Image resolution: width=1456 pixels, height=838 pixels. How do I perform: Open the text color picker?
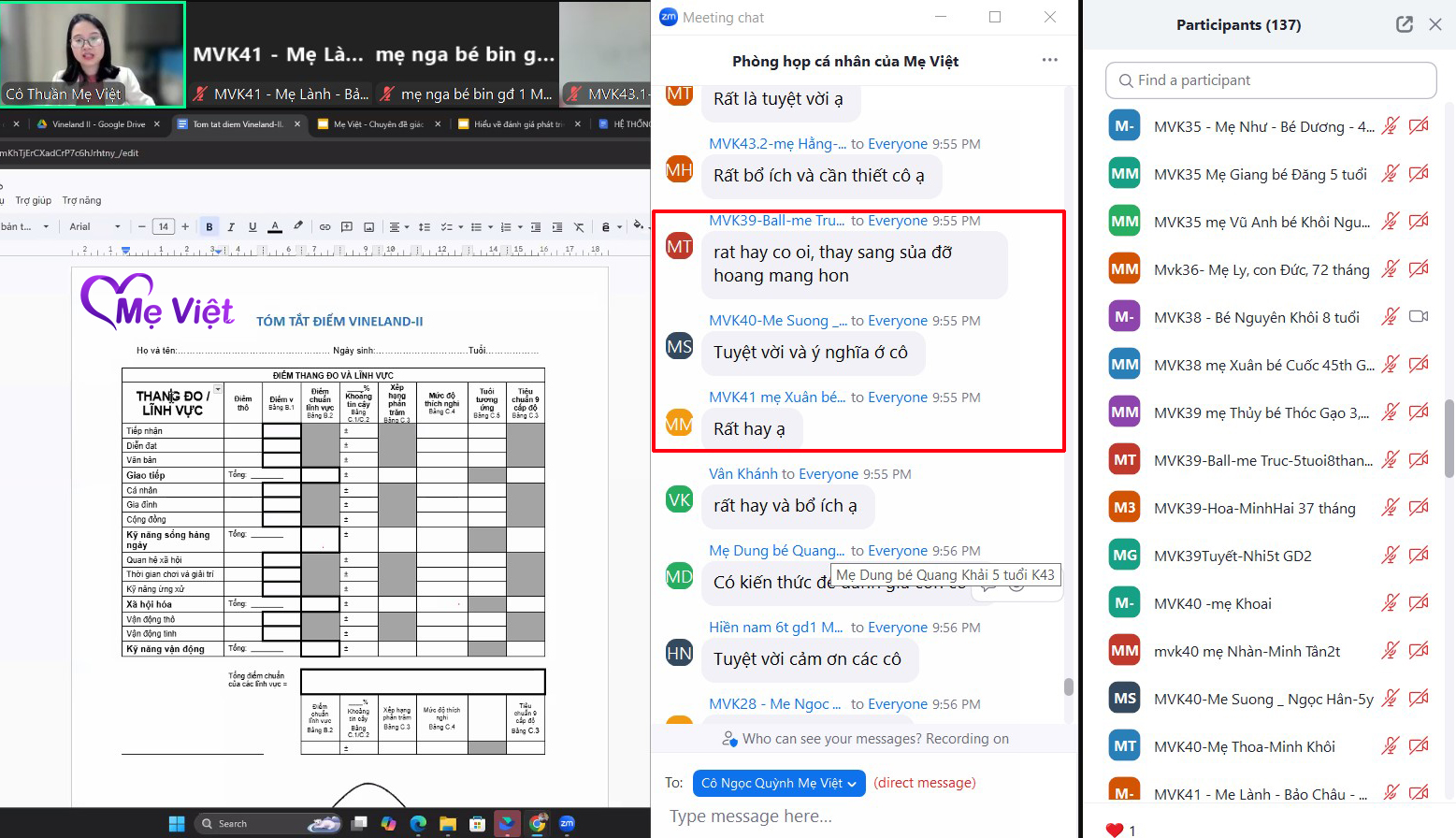(275, 227)
